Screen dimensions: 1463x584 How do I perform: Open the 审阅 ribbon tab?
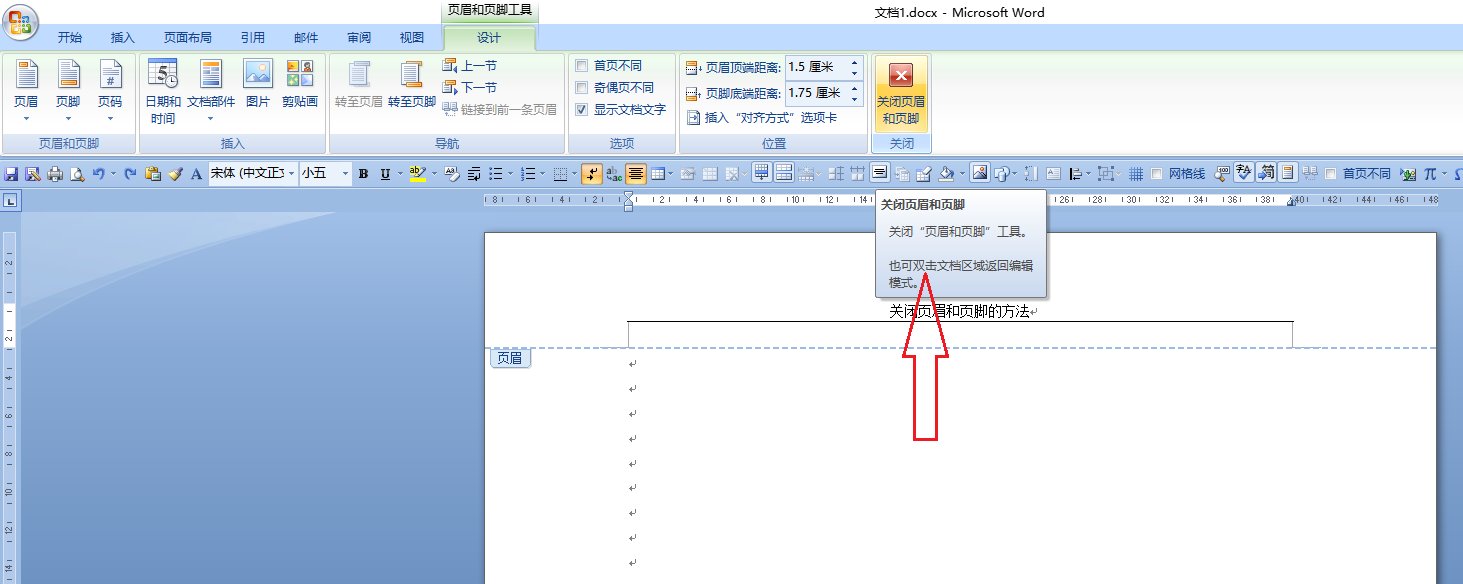click(358, 37)
